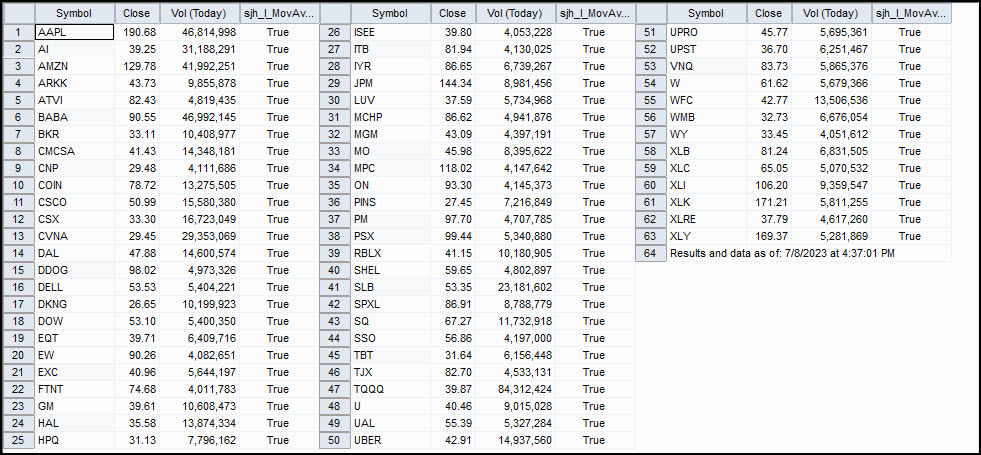Click the SLB volume cell 23,181,602
This screenshot has width=981, height=455.
(x=516, y=287)
